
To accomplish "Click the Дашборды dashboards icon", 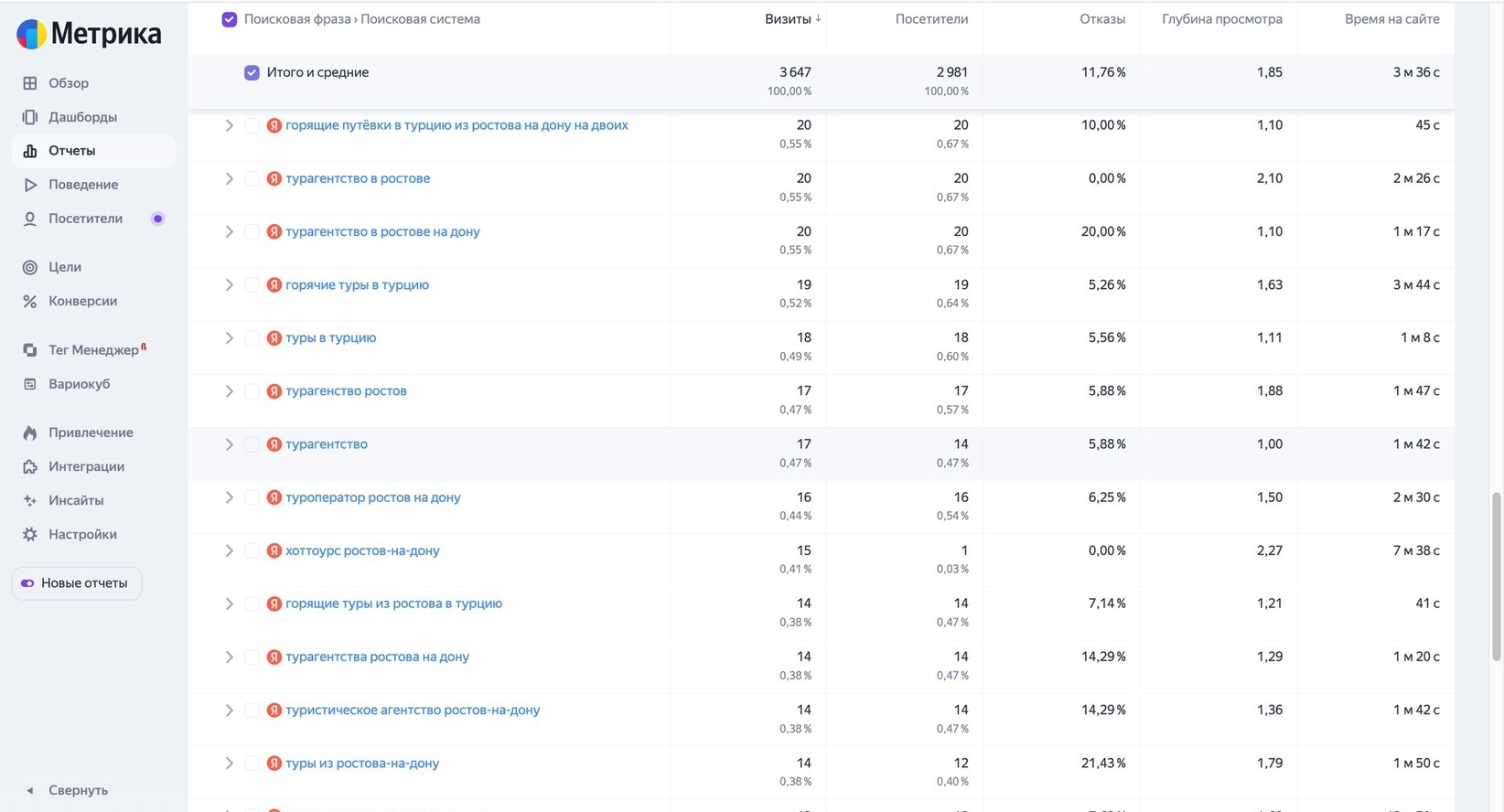I will click(30, 117).
